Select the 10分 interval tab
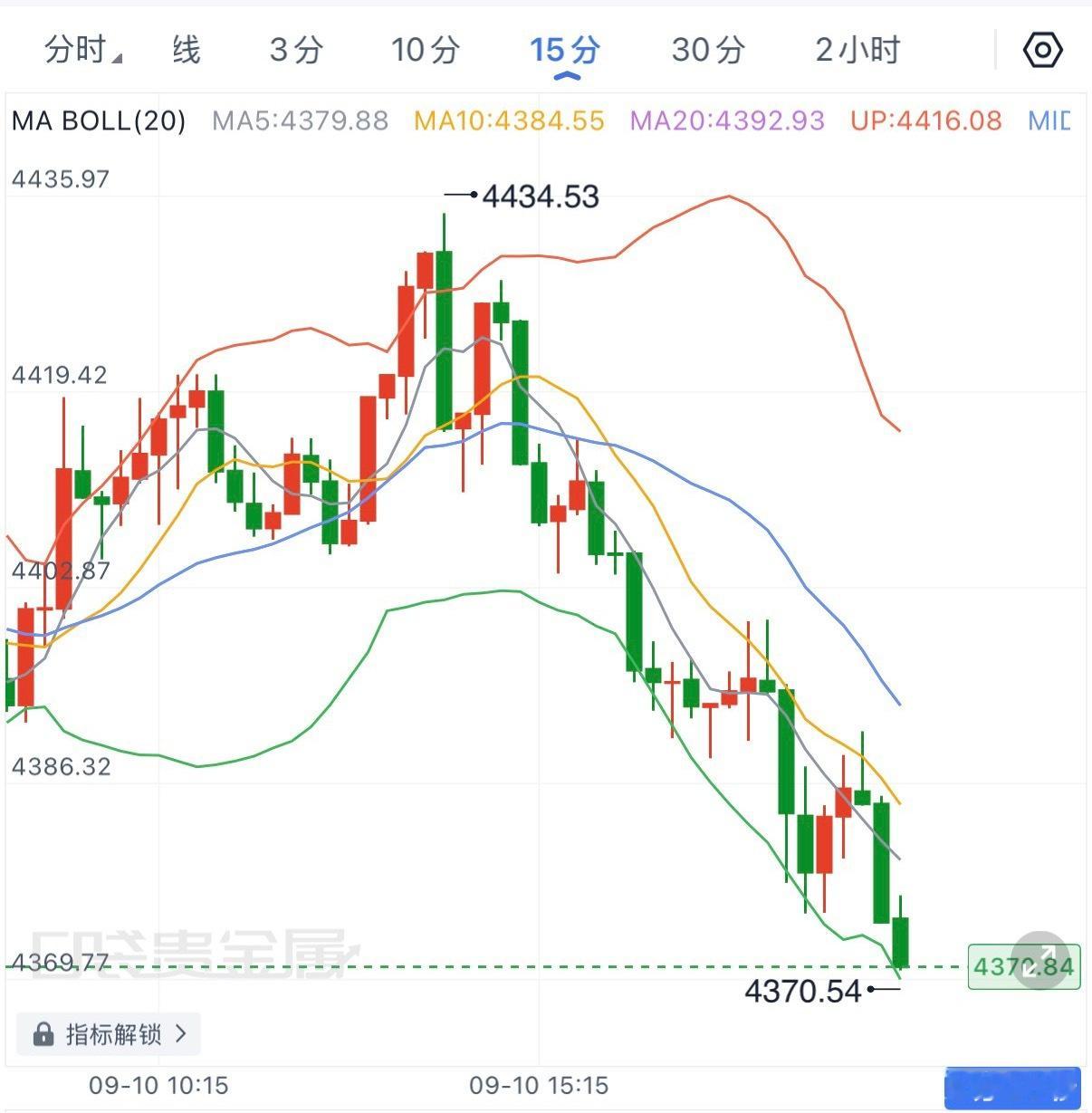 [426, 50]
